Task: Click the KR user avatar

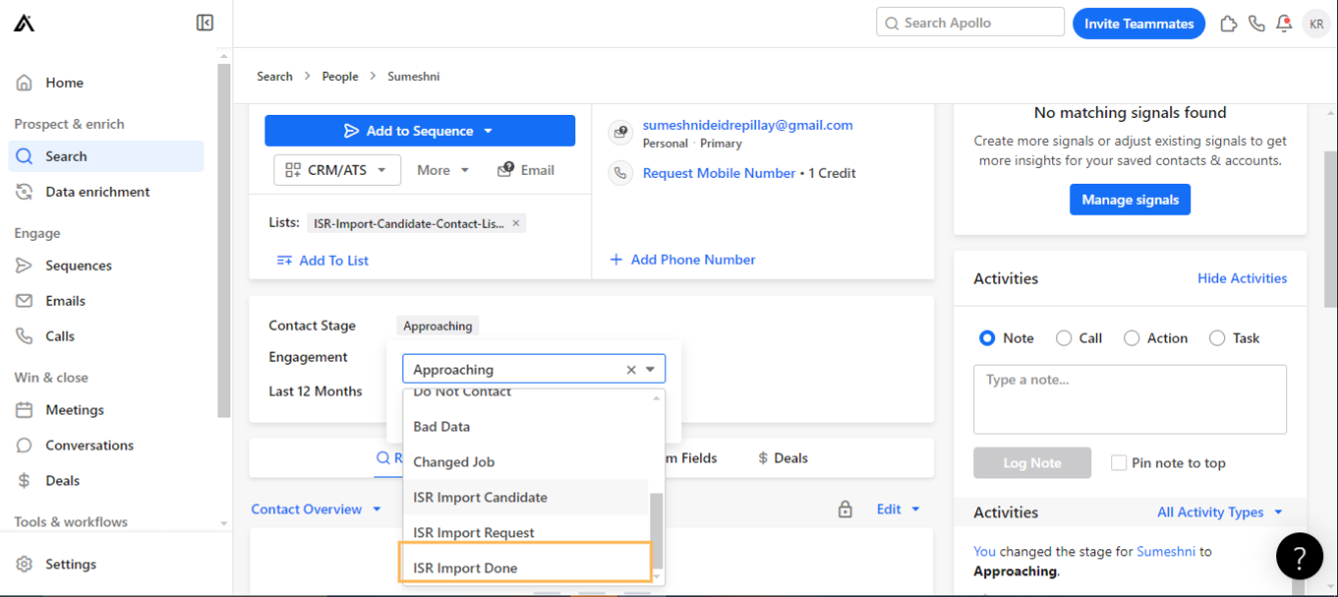Action: pos(1316,24)
